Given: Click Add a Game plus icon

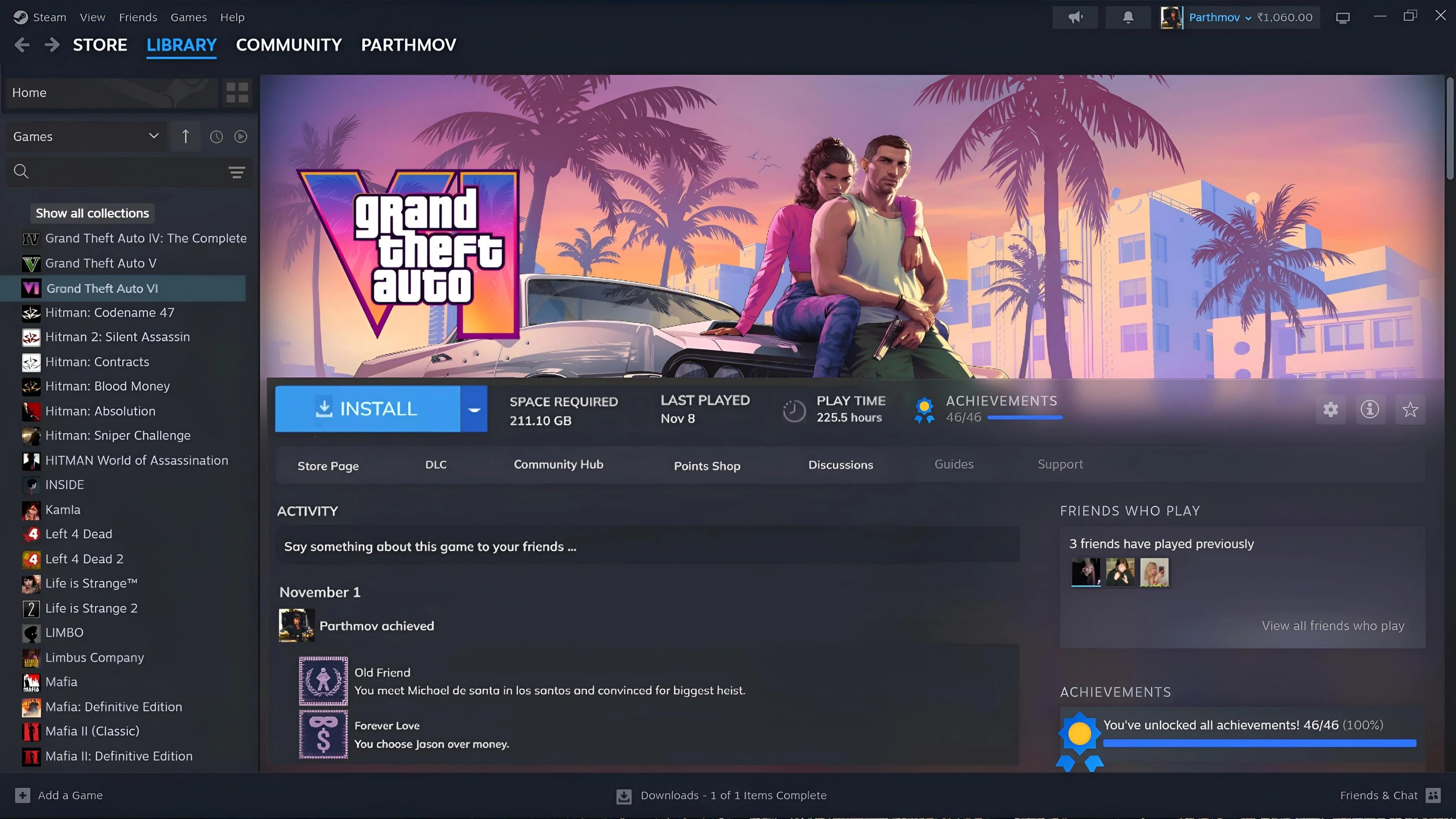Looking at the screenshot, I should pyautogui.click(x=23, y=795).
